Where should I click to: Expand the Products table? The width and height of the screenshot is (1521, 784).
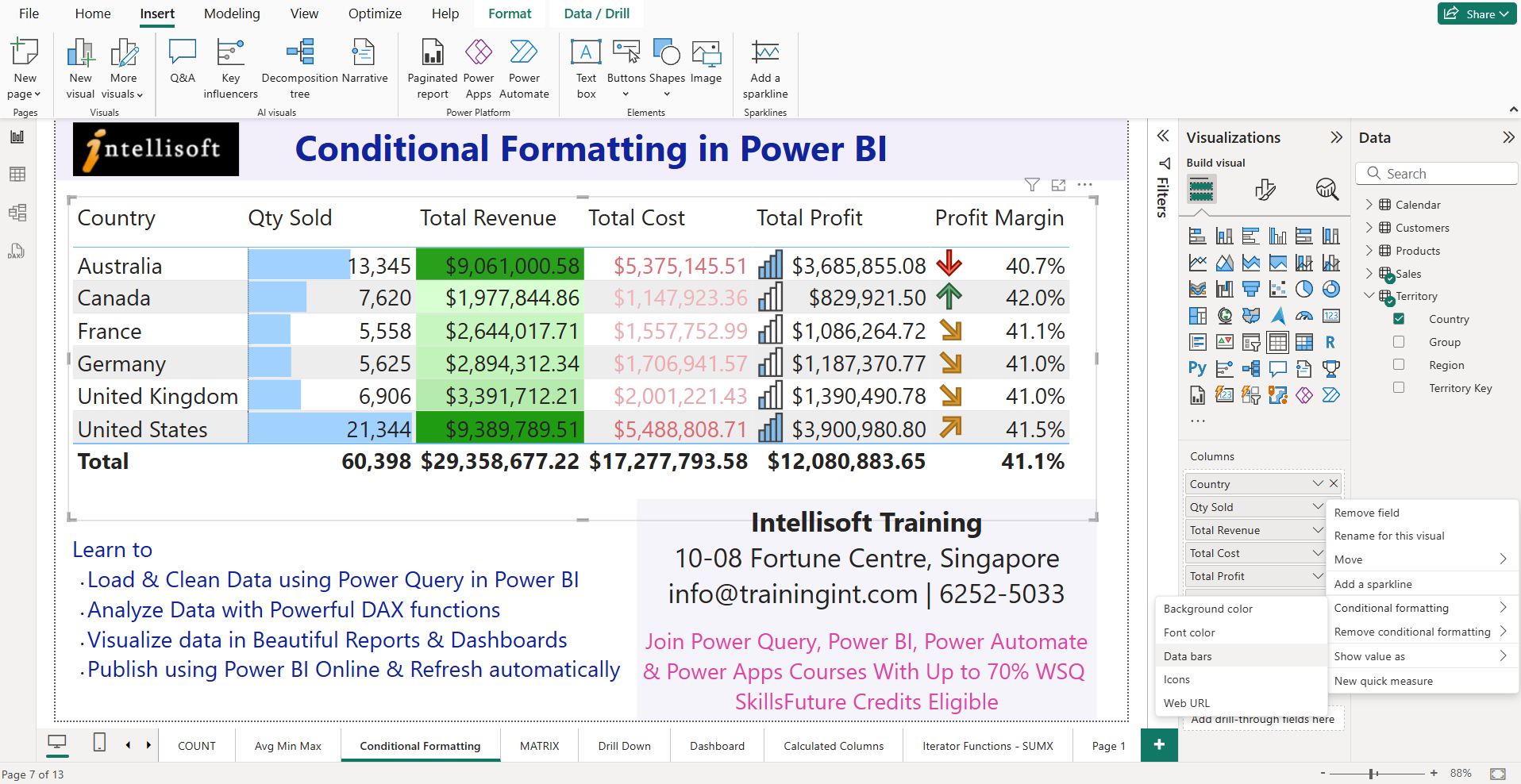[x=1369, y=251]
